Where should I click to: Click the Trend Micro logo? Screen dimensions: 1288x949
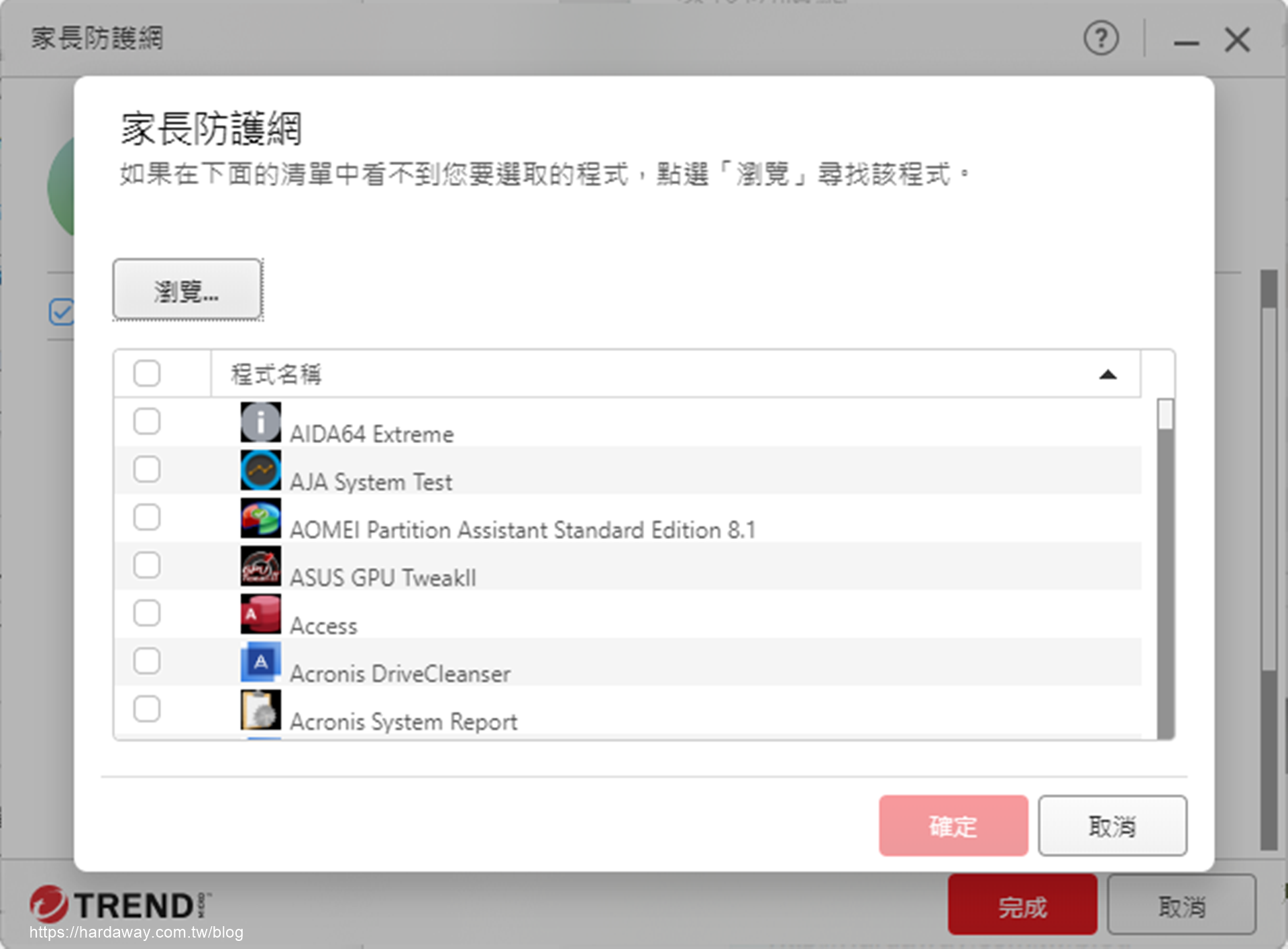coord(121,905)
